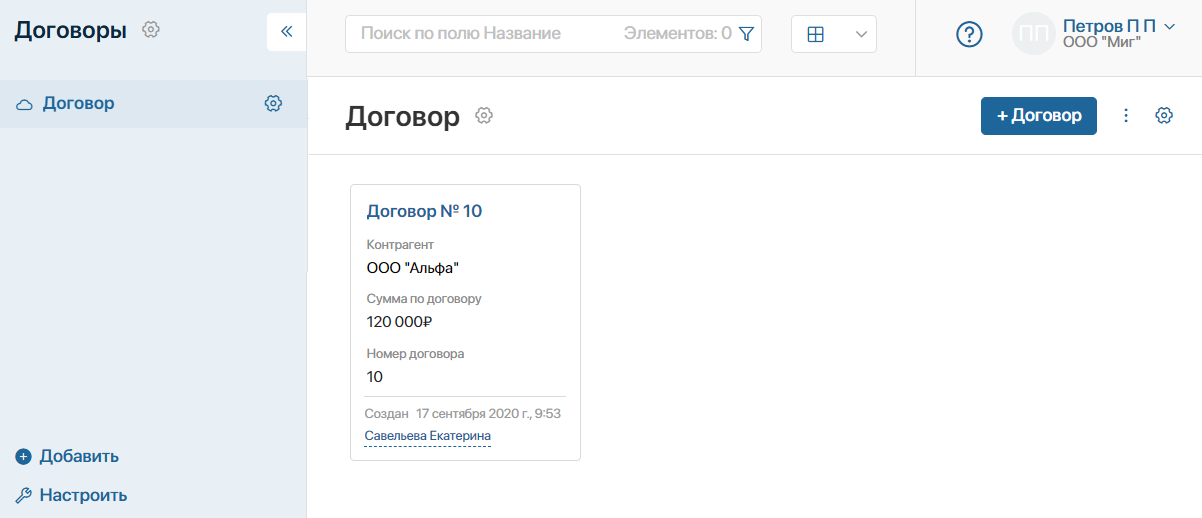This screenshot has height=518, width=1202.
Task: Open settings gear next to Договоры heading
Action: pyautogui.click(x=151, y=30)
